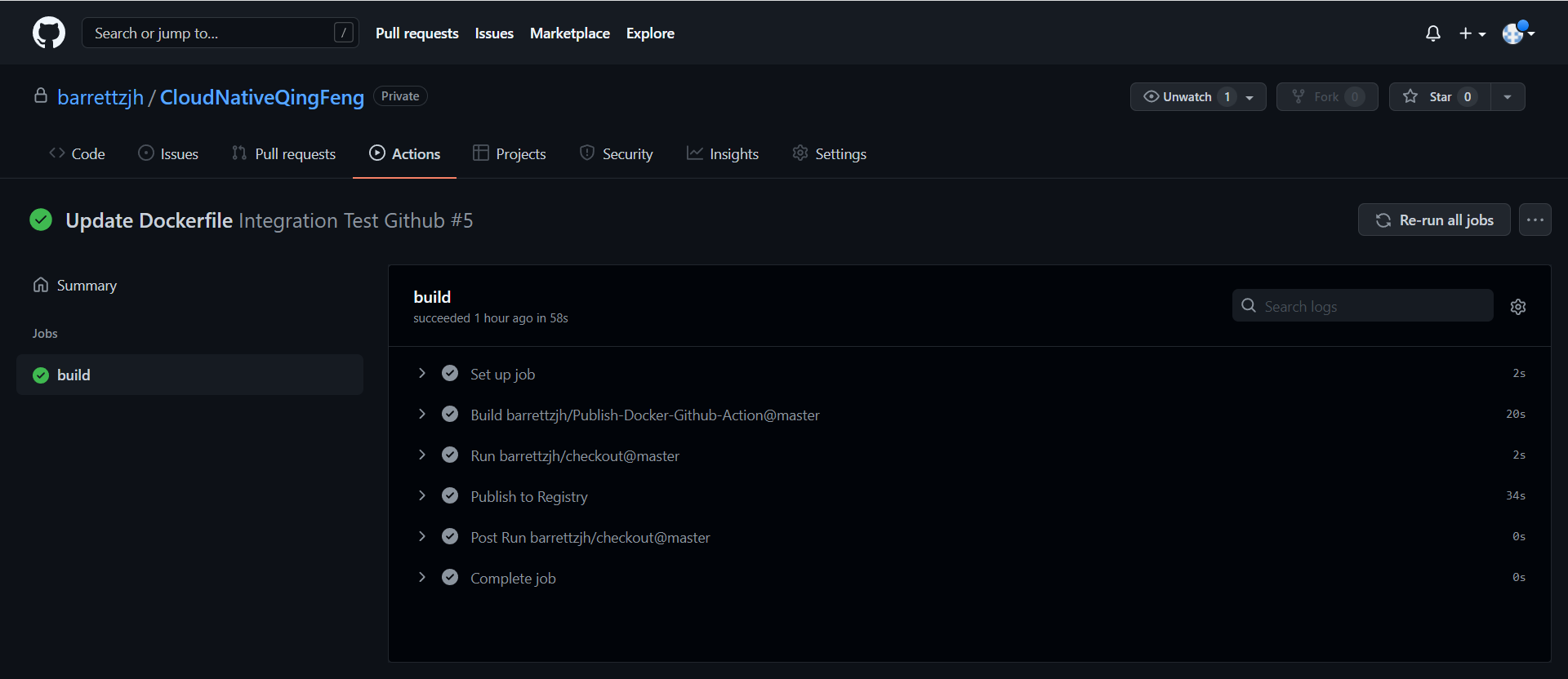
Task: Open the Projects tab
Action: click(x=510, y=153)
